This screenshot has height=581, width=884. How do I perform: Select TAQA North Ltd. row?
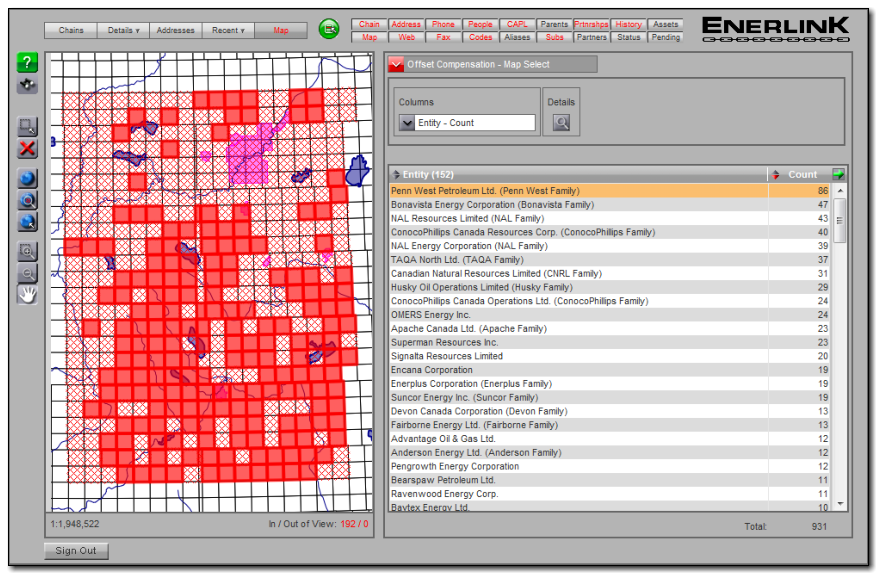(611, 260)
